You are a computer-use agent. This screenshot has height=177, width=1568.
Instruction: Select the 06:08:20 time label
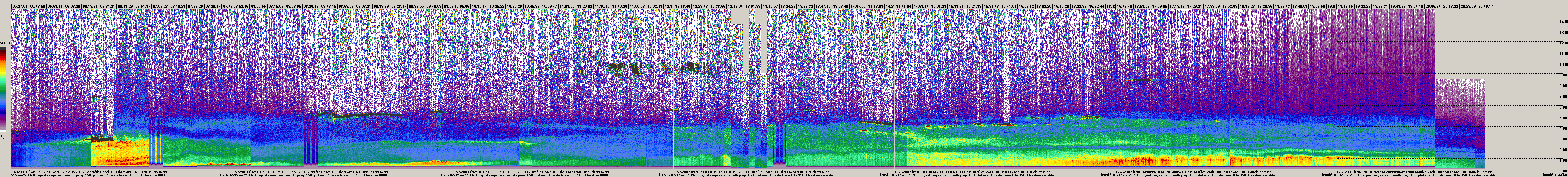[73, 6]
